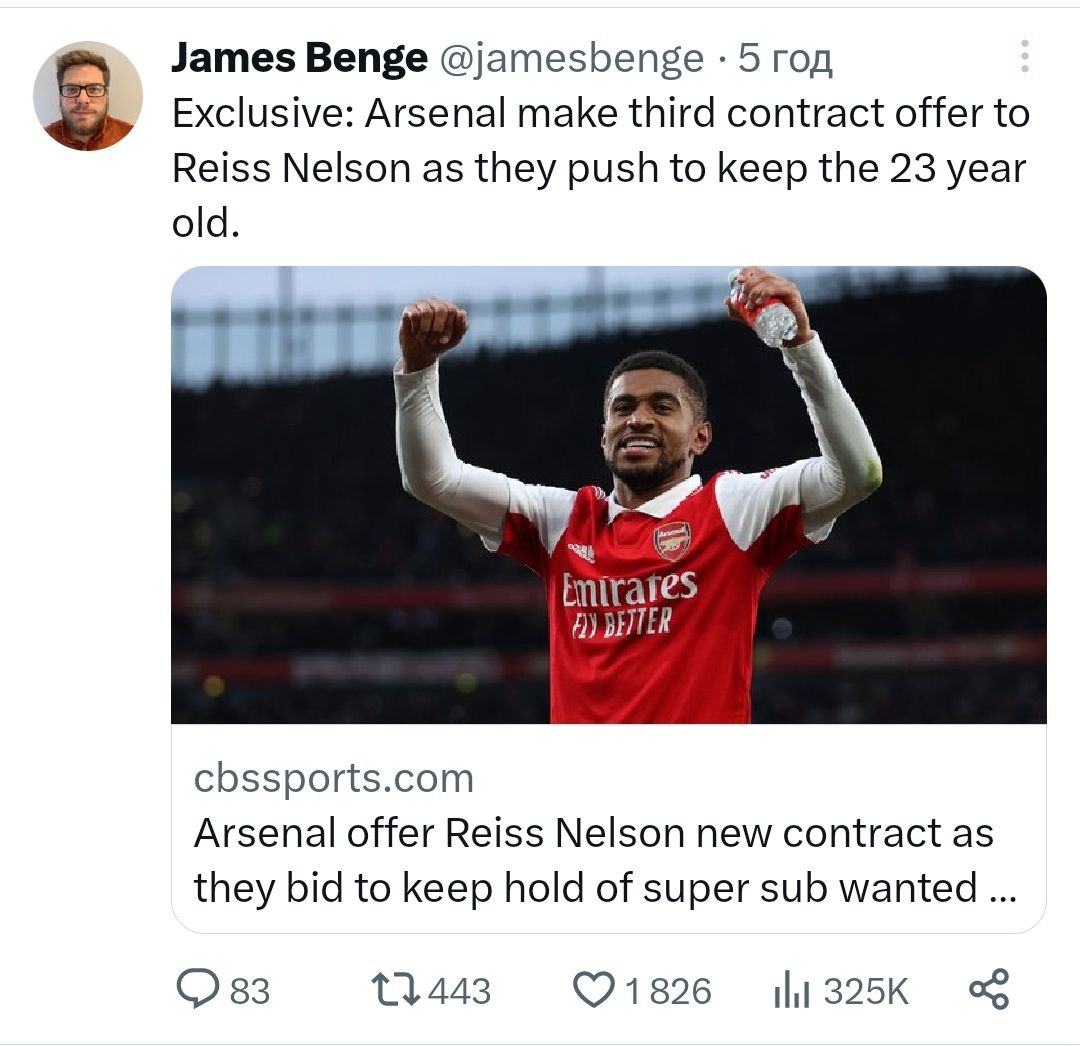
Task: Open the @jamesbenge handle link
Action: coord(572,59)
